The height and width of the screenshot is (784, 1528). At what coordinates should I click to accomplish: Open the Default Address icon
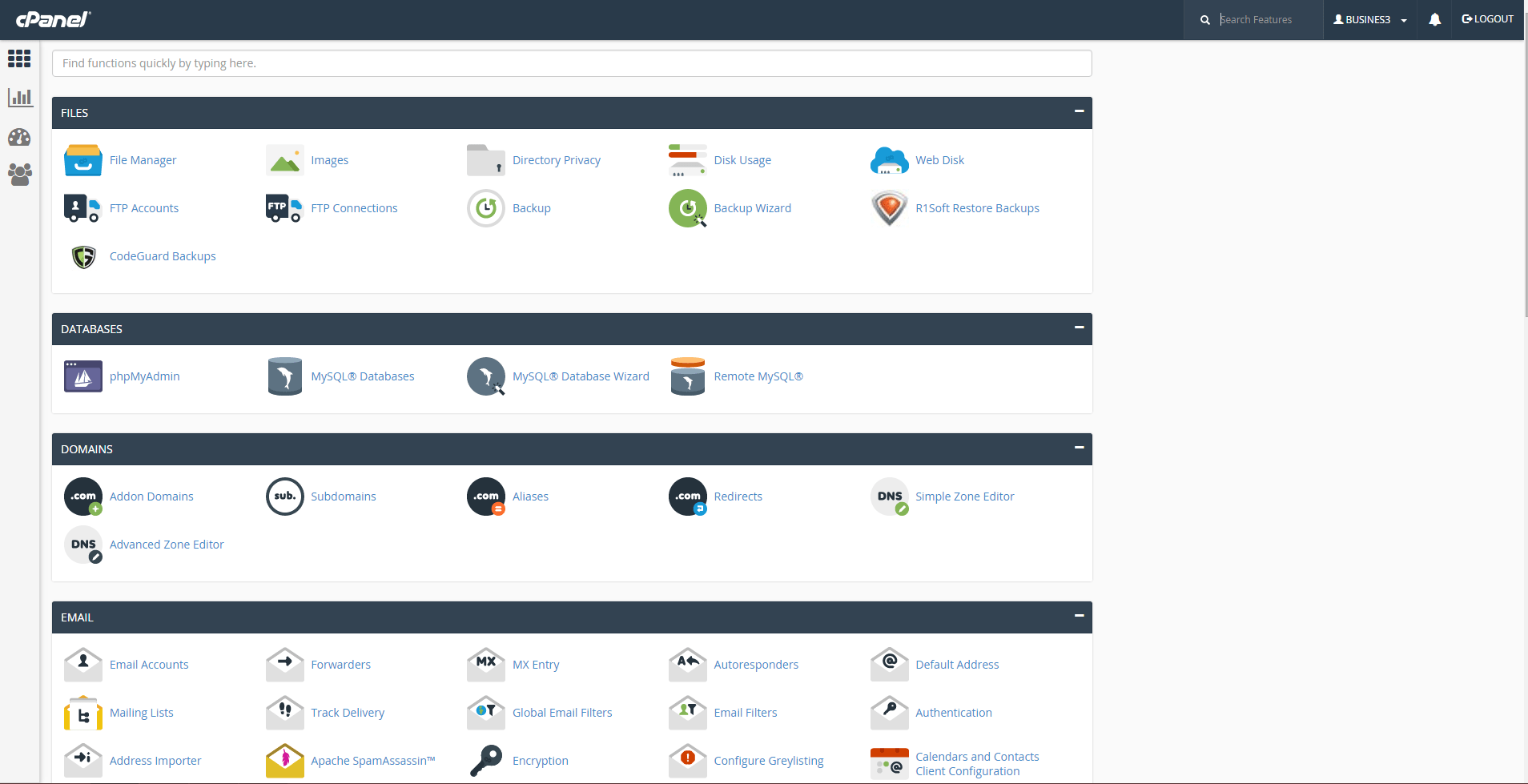pos(890,665)
